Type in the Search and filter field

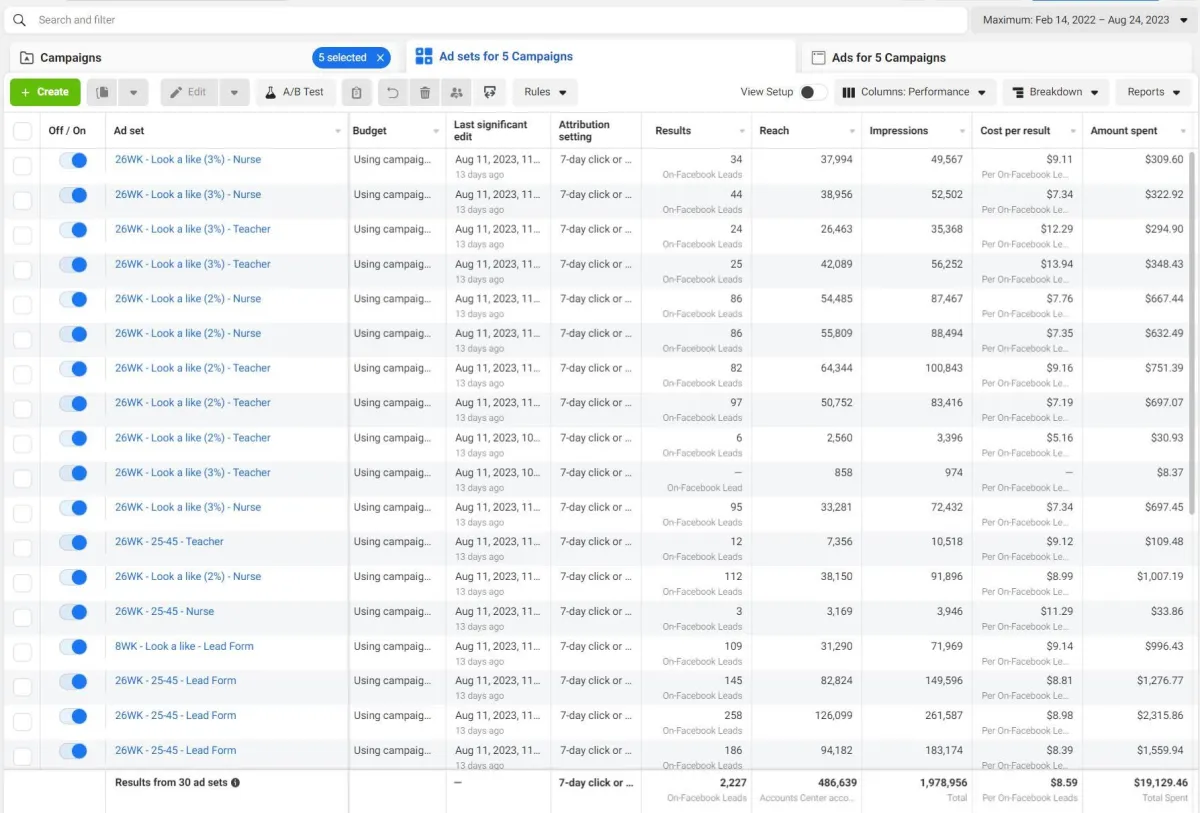tap(490, 20)
